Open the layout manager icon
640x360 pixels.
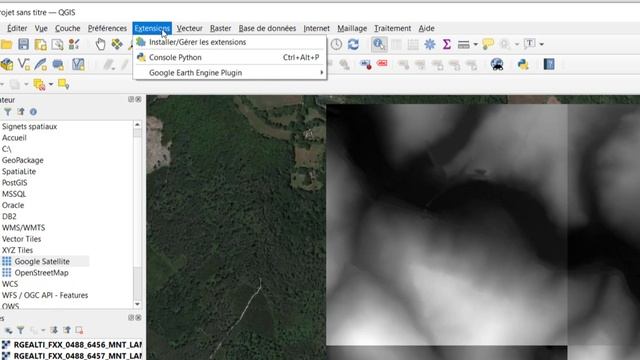[57, 44]
